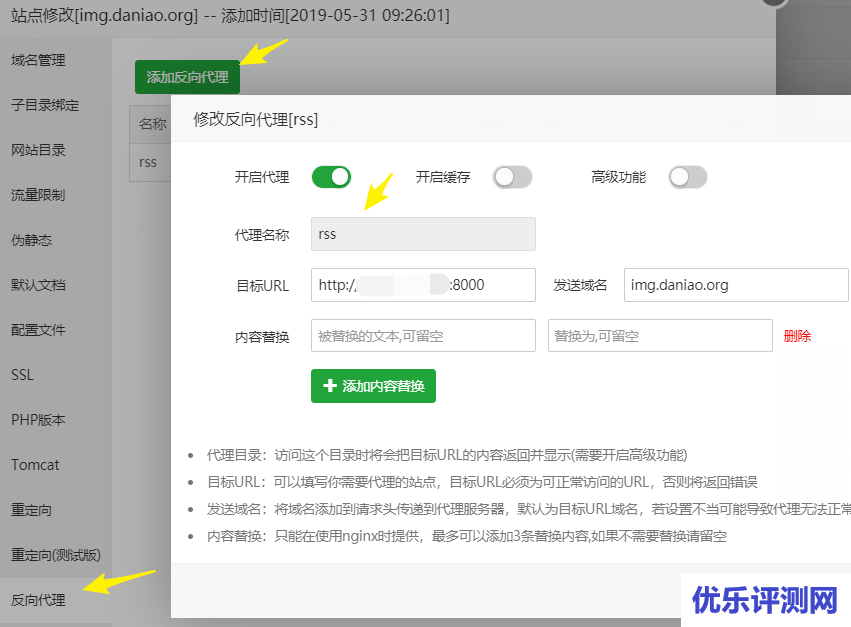Select 子目录绑定 sidebar item

[x=45, y=105]
